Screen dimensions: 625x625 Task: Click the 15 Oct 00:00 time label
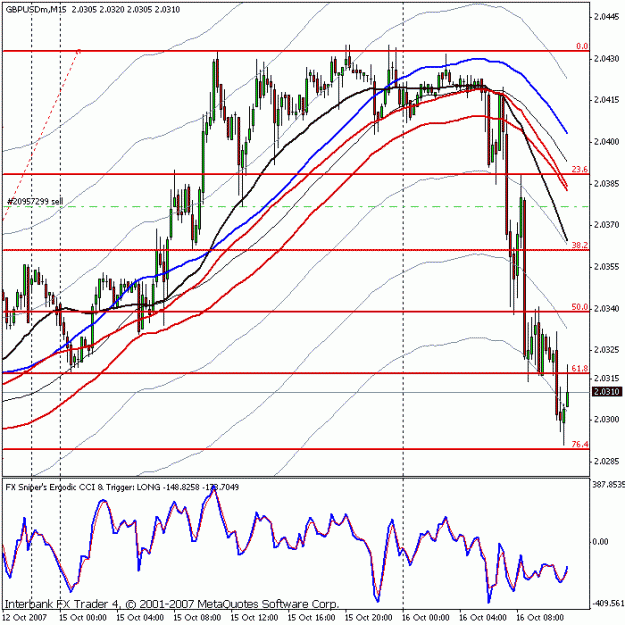(83, 618)
